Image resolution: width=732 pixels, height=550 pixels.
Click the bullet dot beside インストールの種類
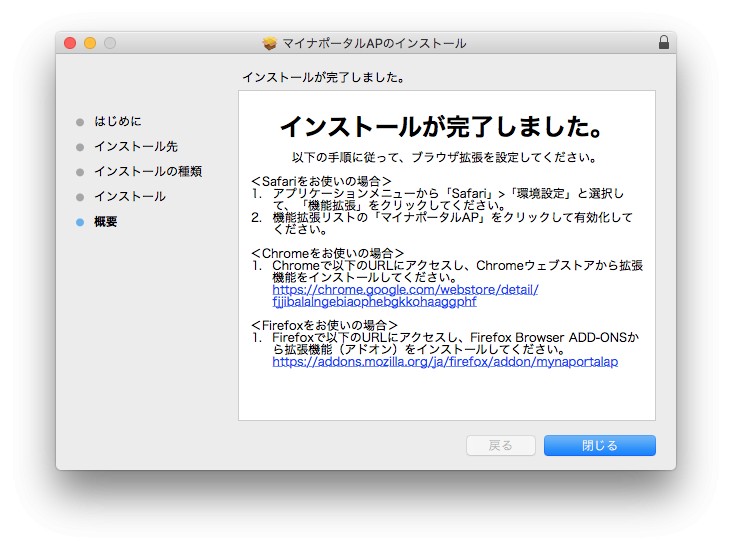[x=80, y=172]
